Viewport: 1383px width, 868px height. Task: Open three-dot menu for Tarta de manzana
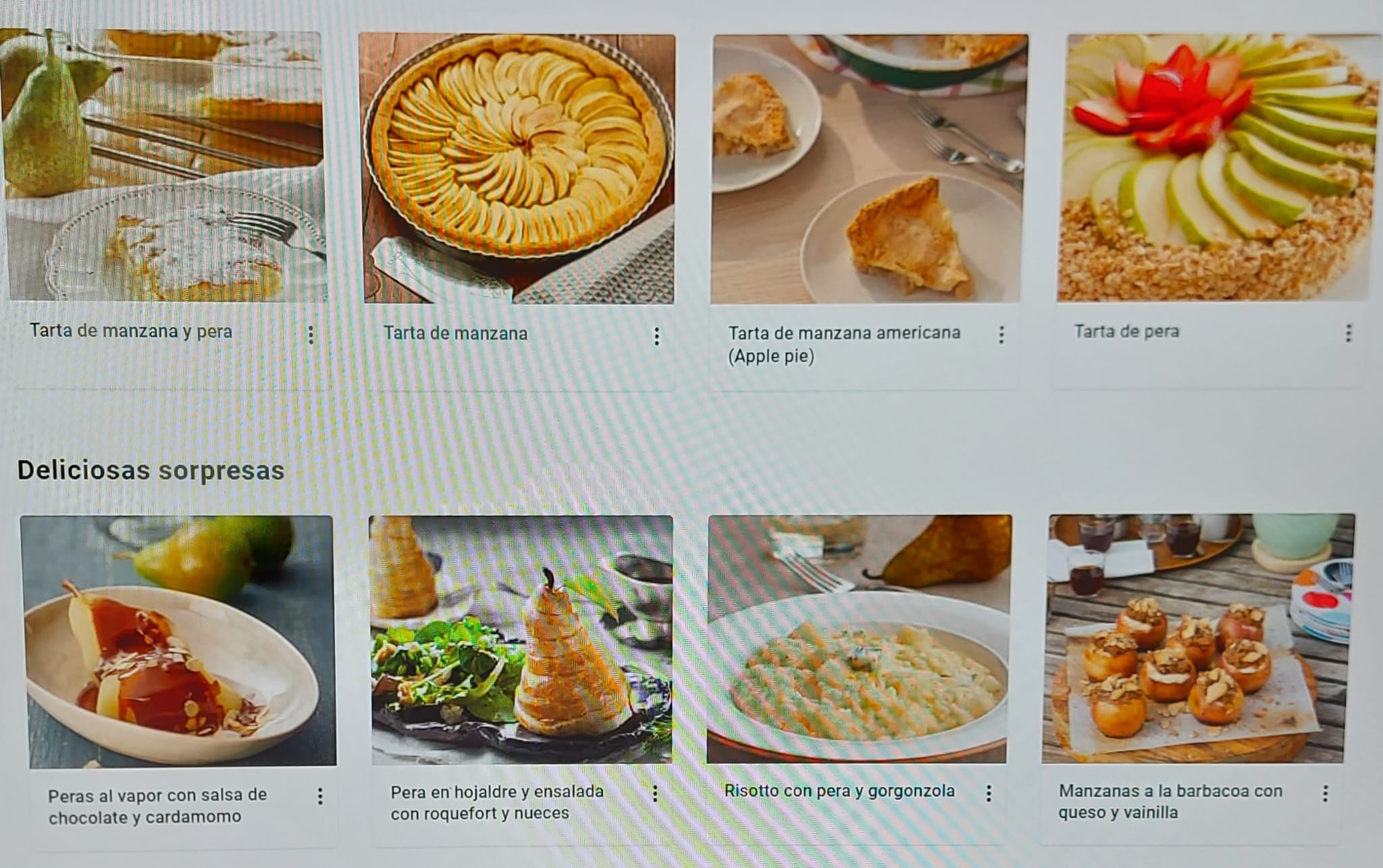coord(656,337)
